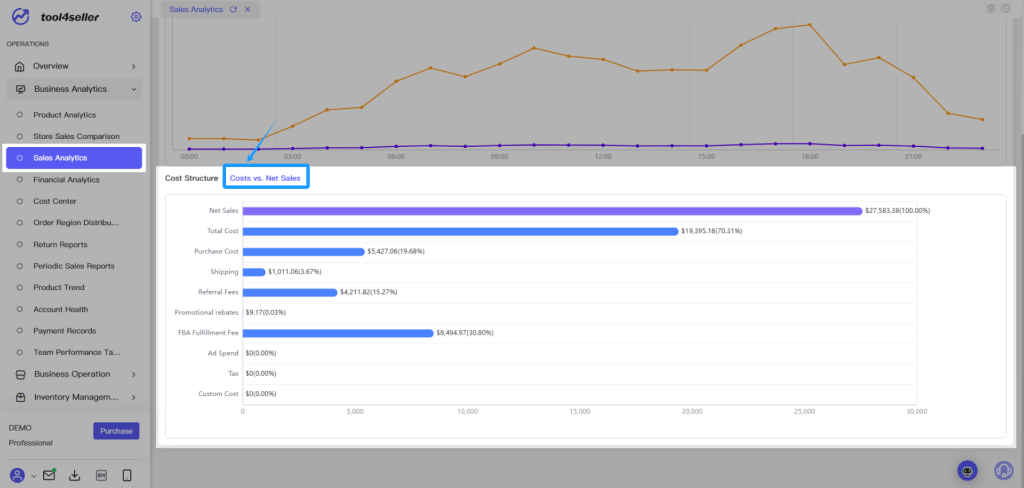The height and width of the screenshot is (488, 1024).
Task: Go to Financial Analytics page
Action: pos(67,180)
